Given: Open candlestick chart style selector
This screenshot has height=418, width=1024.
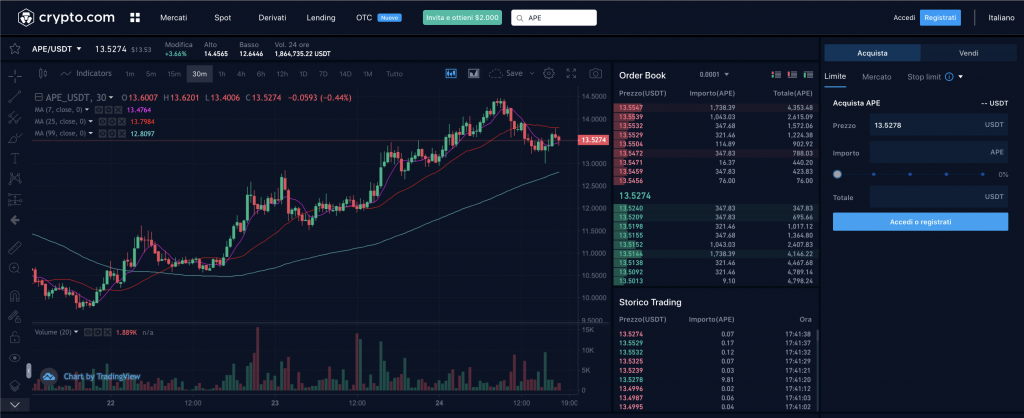Looking at the screenshot, I should coord(43,73).
